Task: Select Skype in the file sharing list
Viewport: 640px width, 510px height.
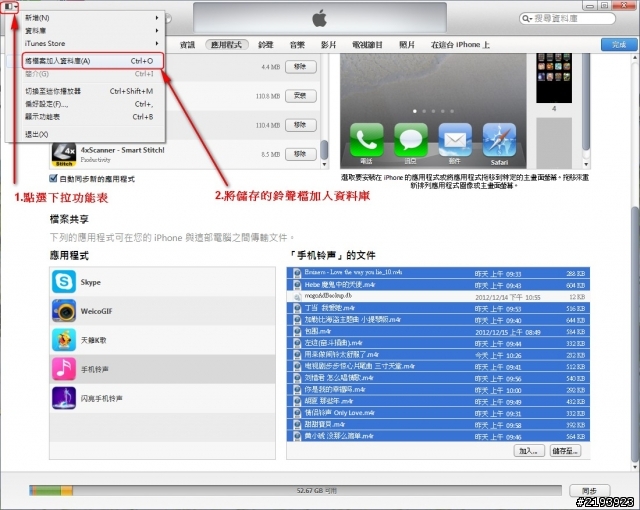Action: coord(162,282)
